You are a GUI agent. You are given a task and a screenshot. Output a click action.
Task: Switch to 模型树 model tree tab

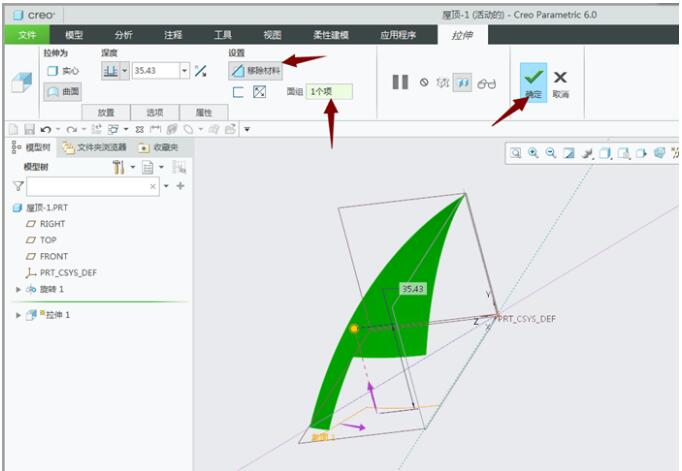tap(32, 147)
